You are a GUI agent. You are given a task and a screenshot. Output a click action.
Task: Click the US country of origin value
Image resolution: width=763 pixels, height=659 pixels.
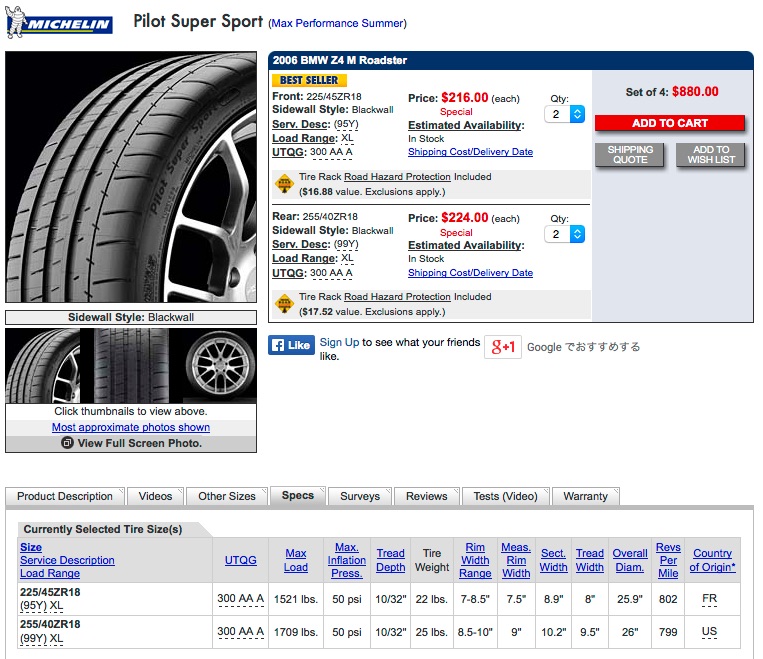coord(709,632)
